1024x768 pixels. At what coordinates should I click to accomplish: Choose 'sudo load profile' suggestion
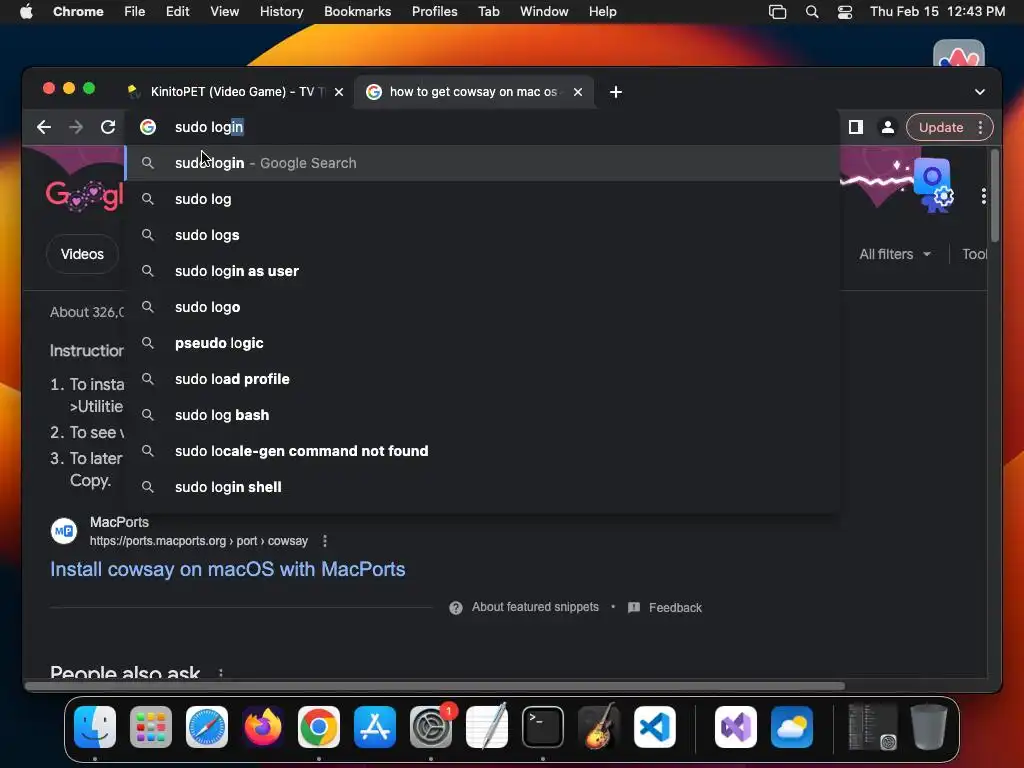pos(482,379)
